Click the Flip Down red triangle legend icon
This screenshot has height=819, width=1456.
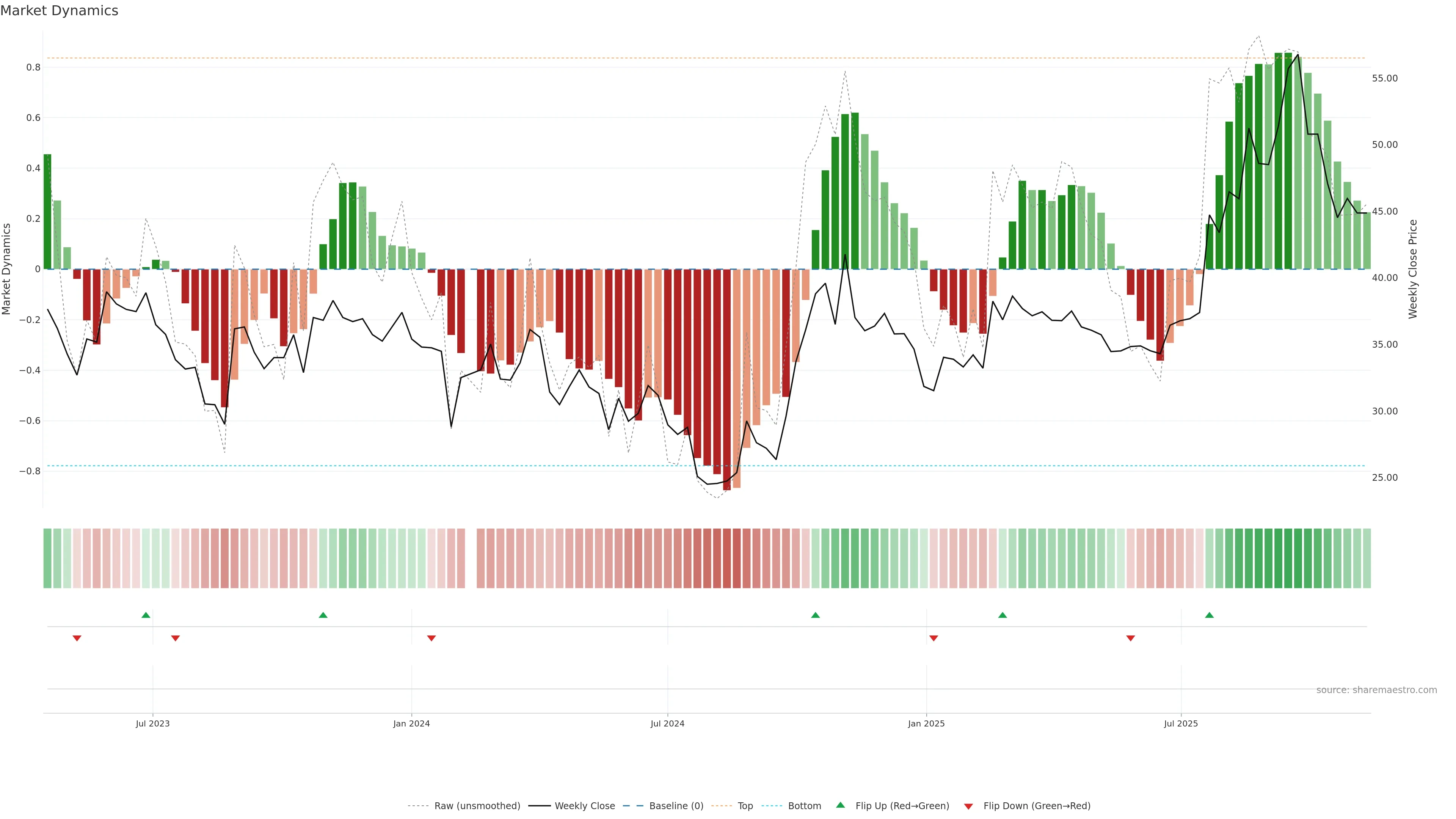(x=968, y=806)
